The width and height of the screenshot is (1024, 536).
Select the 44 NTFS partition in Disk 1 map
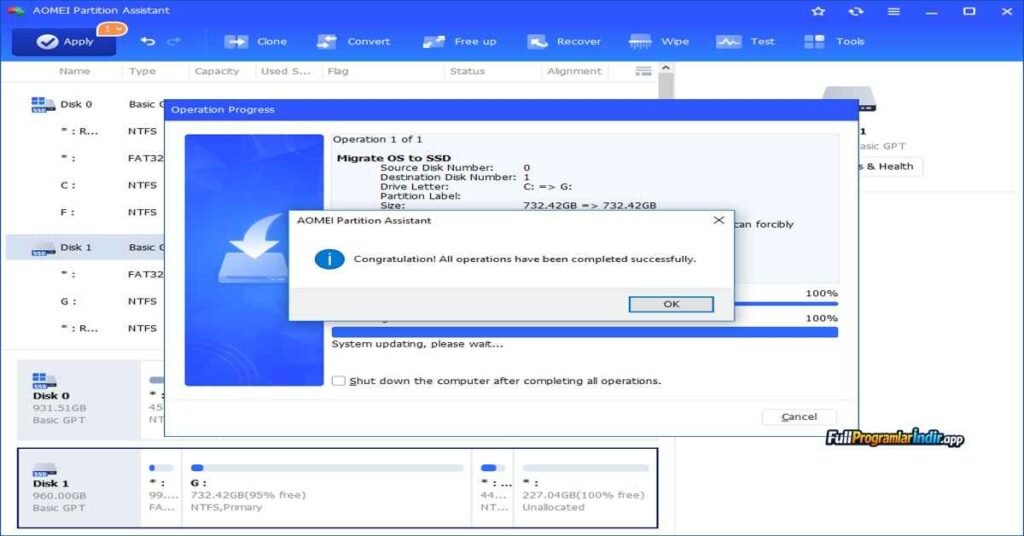493,488
